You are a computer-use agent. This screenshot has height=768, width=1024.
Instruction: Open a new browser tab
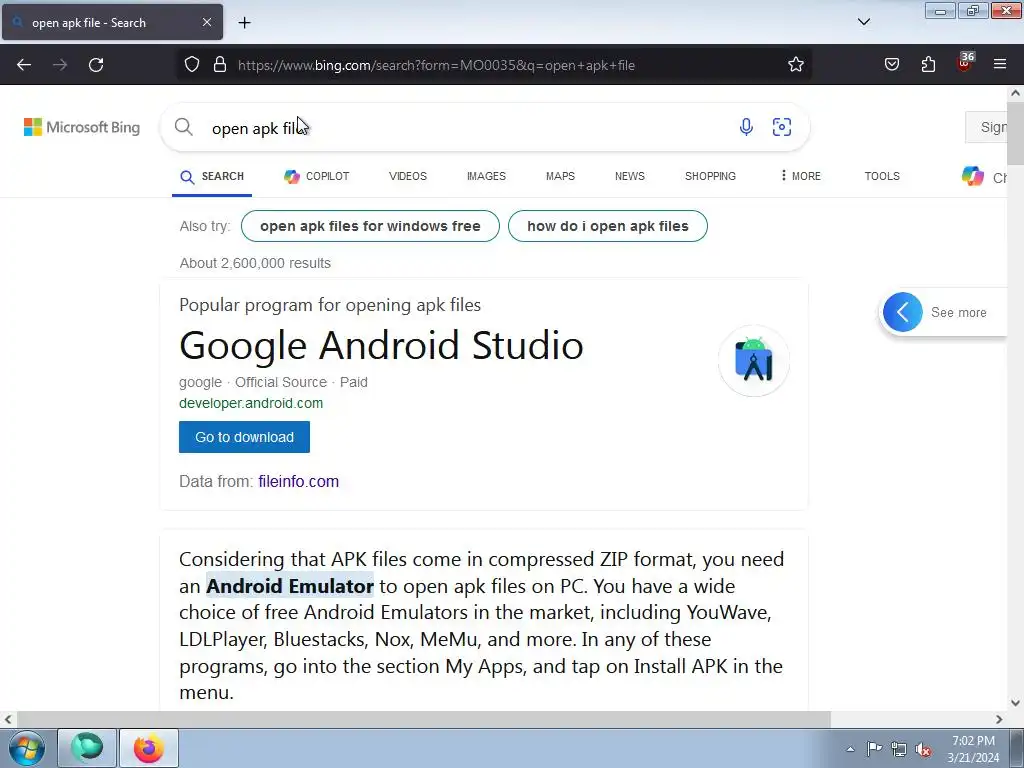pos(244,23)
